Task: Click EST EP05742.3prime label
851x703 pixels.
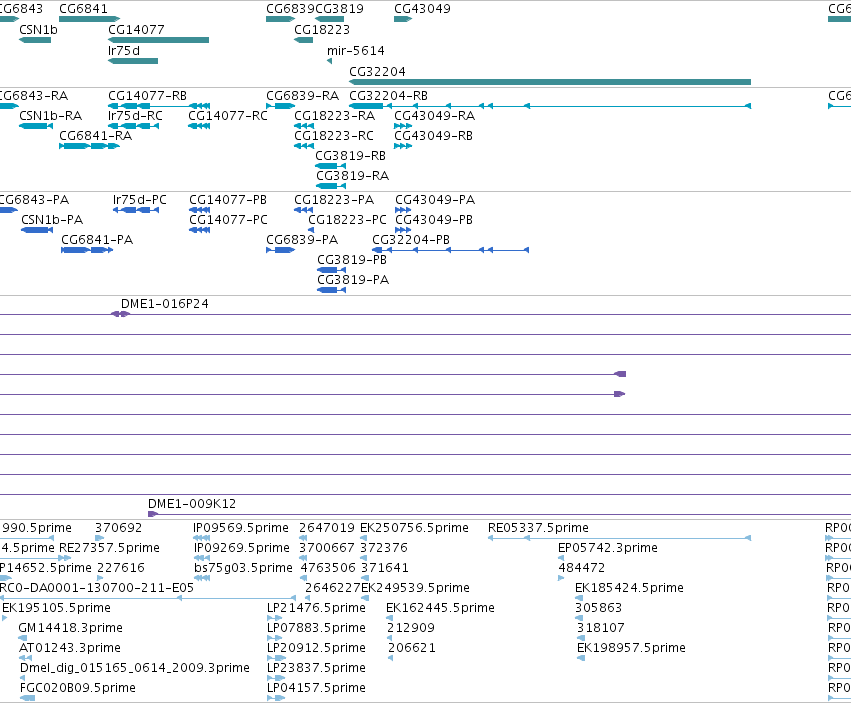Action: point(608,548)
